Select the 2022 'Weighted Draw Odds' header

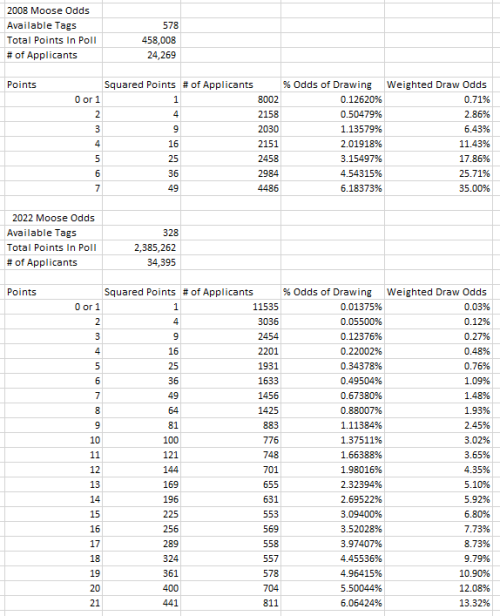(x=437, y=292)
